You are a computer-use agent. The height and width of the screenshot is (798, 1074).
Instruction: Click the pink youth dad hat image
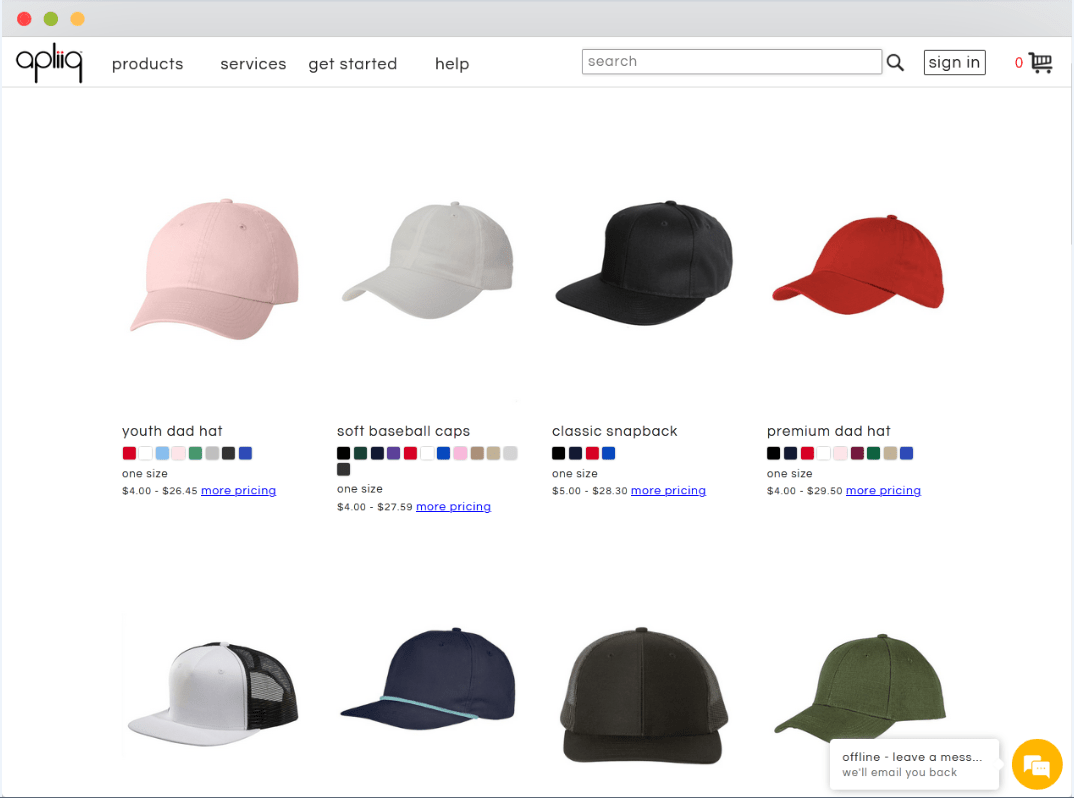(x=214, y=269)
